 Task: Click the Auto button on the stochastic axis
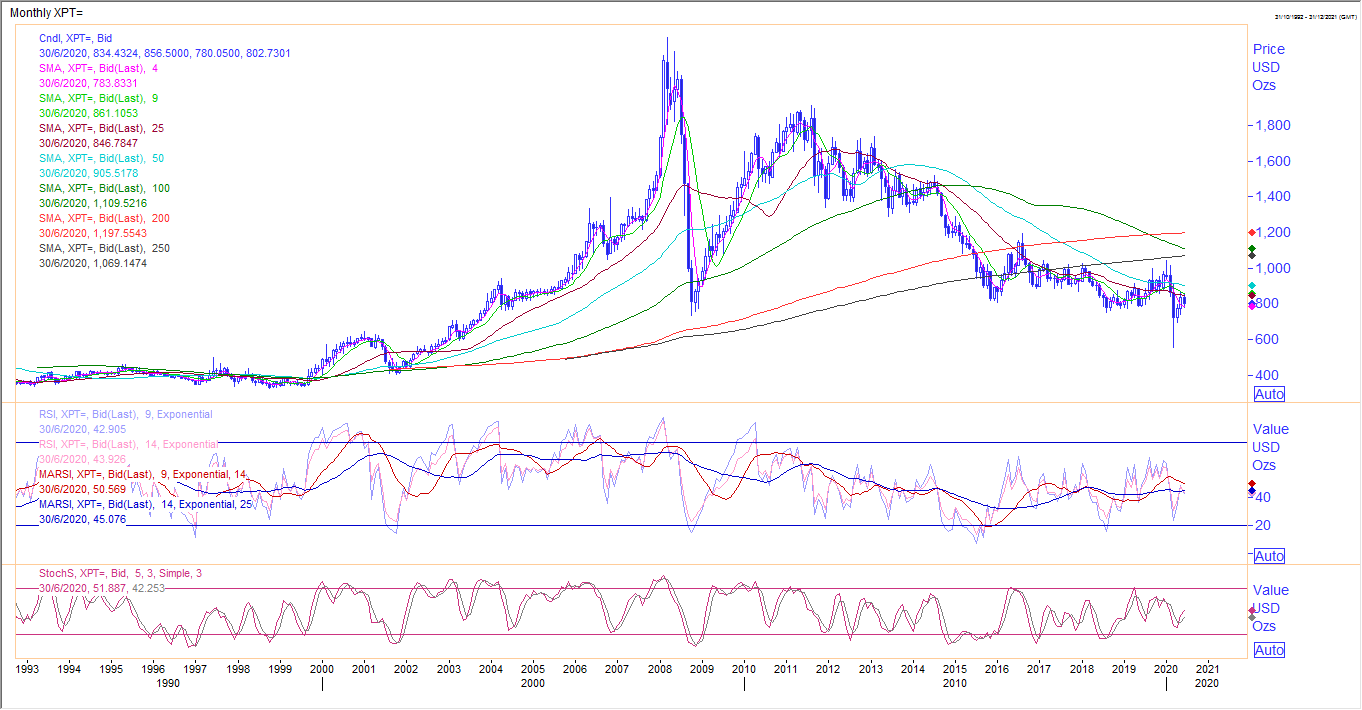pyautogui.click(x=1269, y=650)
